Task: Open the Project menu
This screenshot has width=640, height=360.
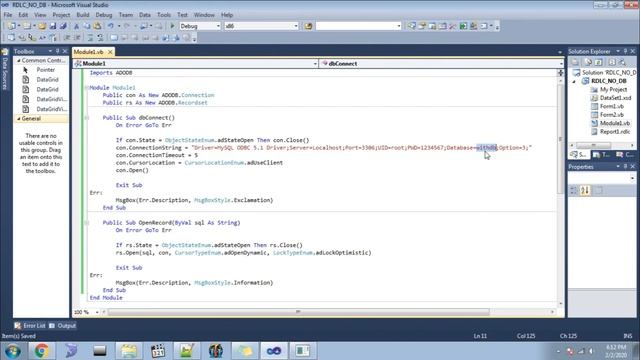Action: tap(61, 15)
